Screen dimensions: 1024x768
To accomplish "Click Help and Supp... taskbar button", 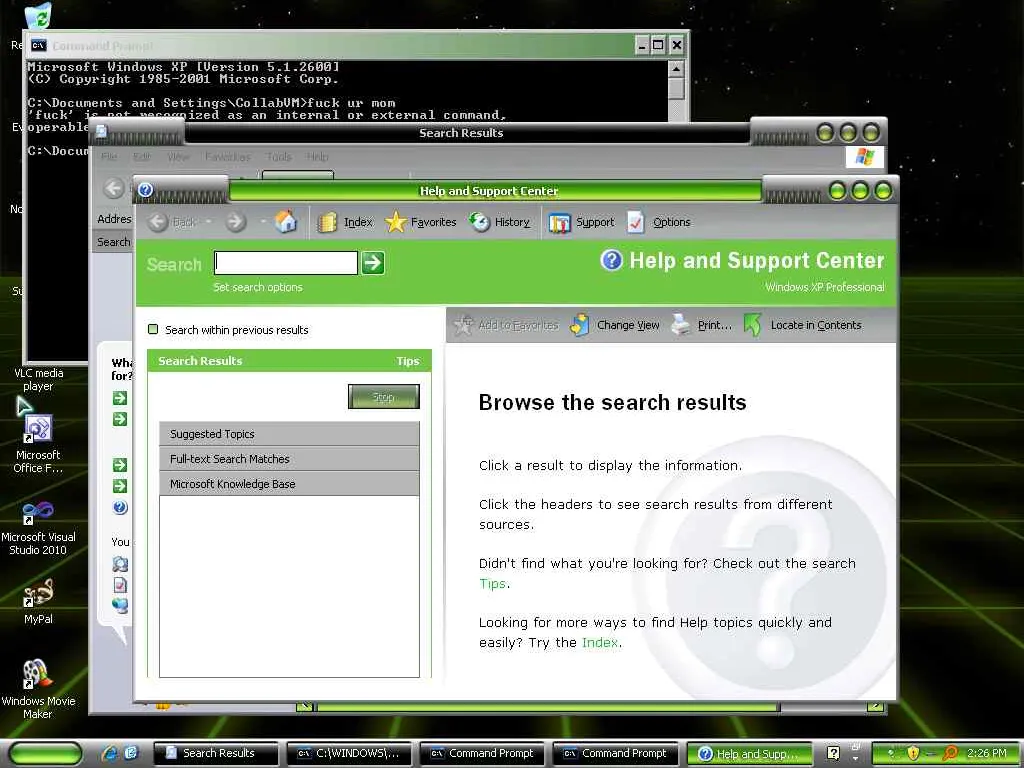I will point(749,753).
